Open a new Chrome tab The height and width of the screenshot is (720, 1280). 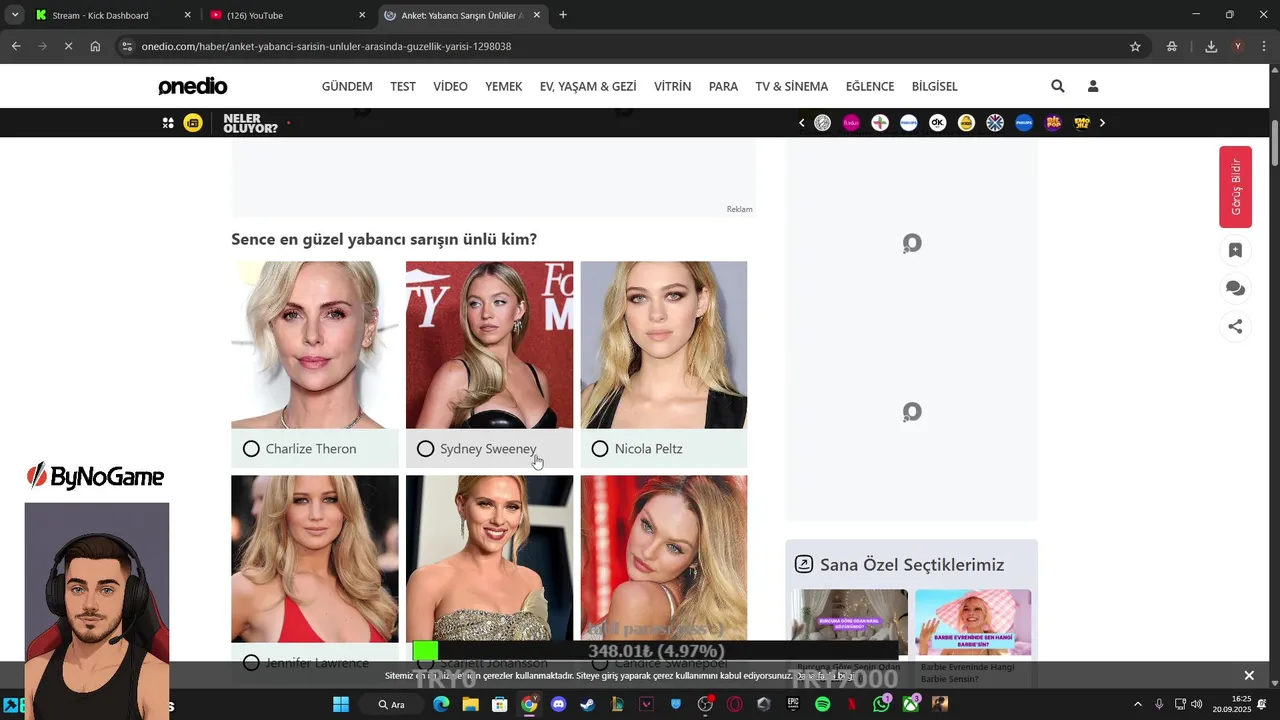point(563,15)
